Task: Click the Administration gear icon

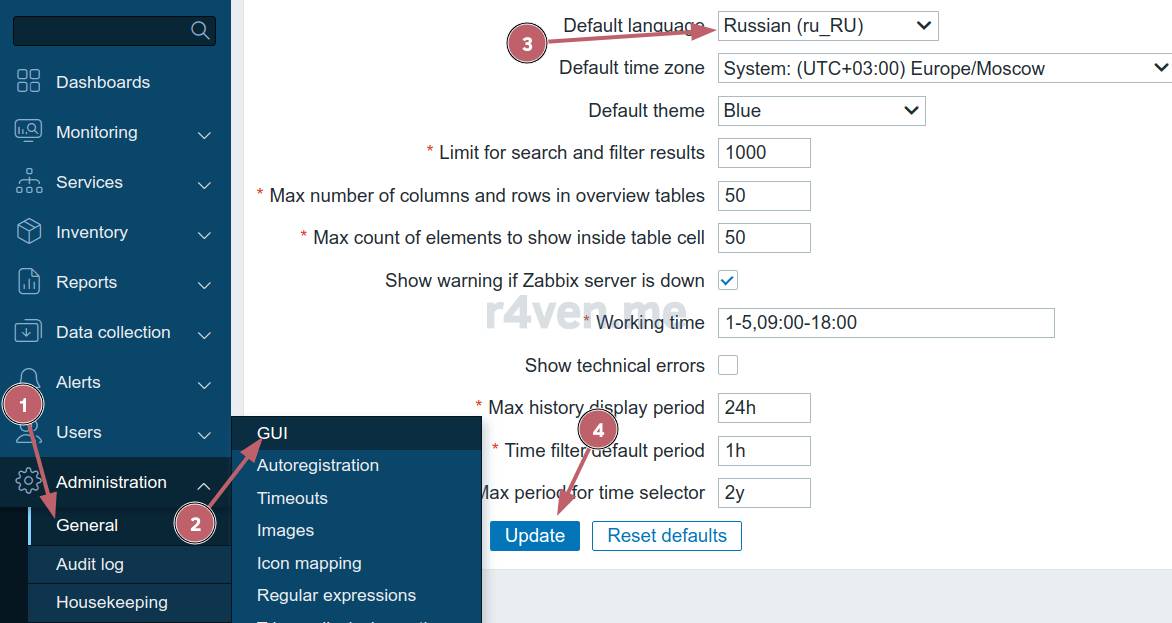Action: tap(29, 482)
